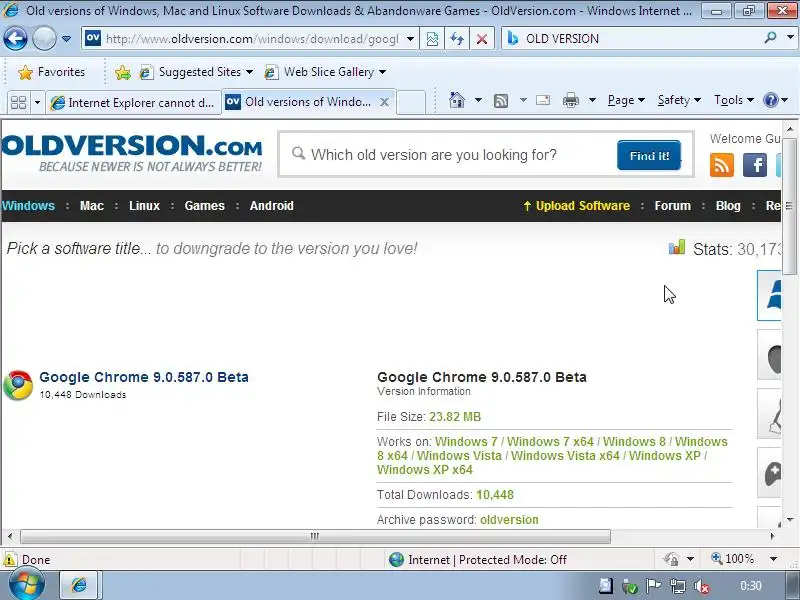
Task: Open the Safety menu
Action: point(679,100)
